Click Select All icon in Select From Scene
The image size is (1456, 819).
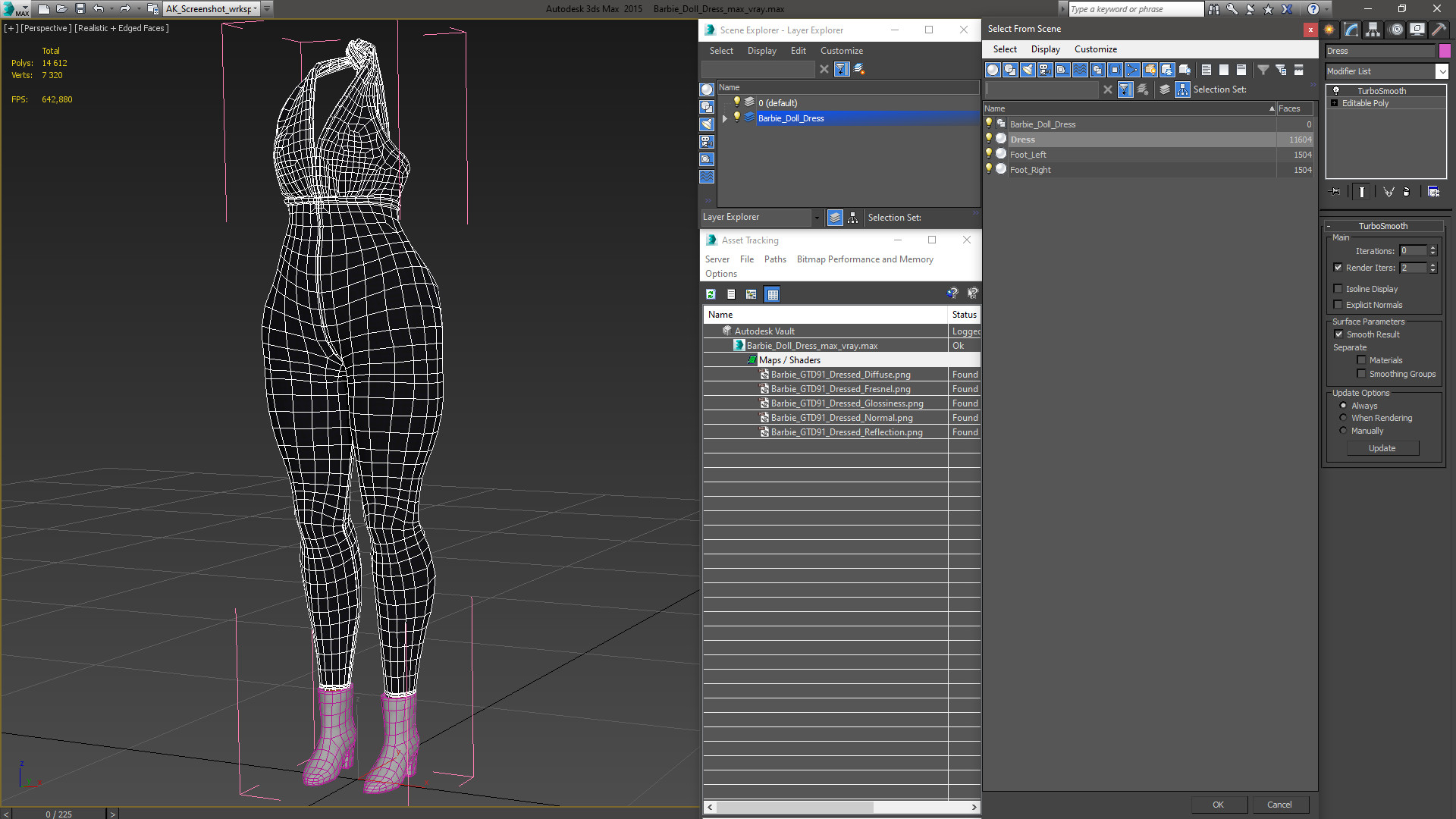click(1207, 70)
